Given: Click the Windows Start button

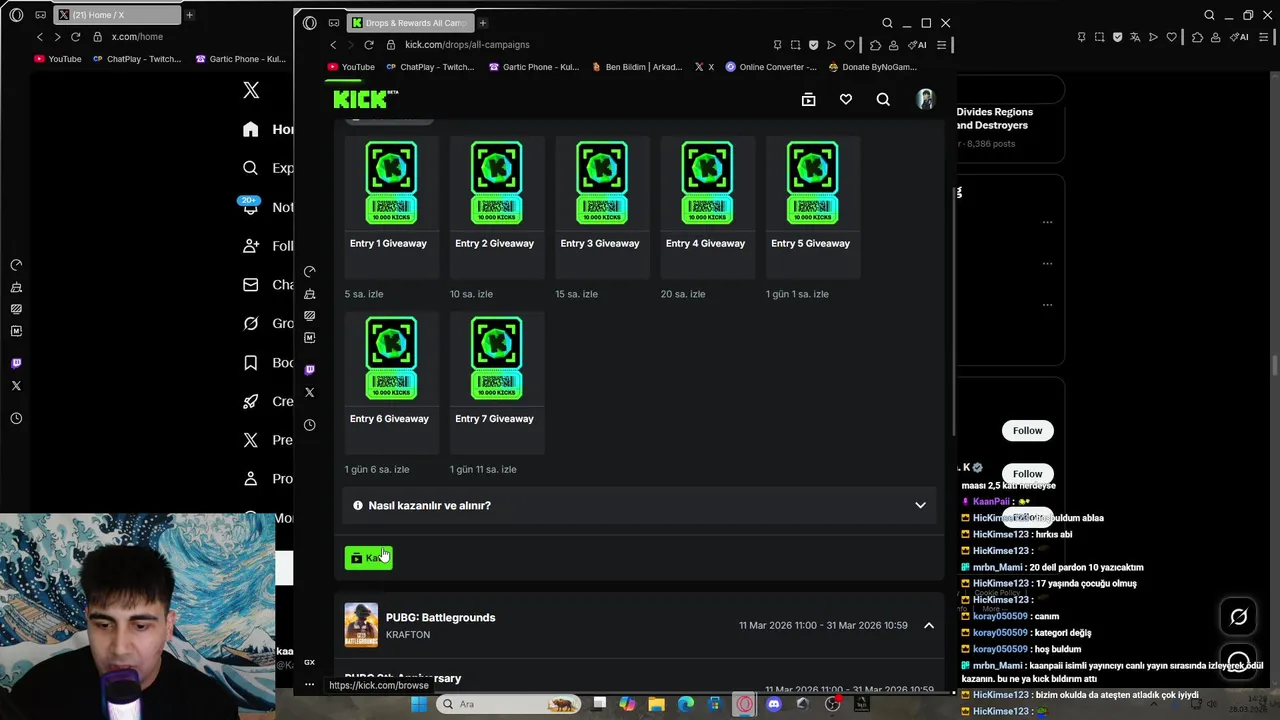Looking at the screenshot, I should [x=418, y=704].
